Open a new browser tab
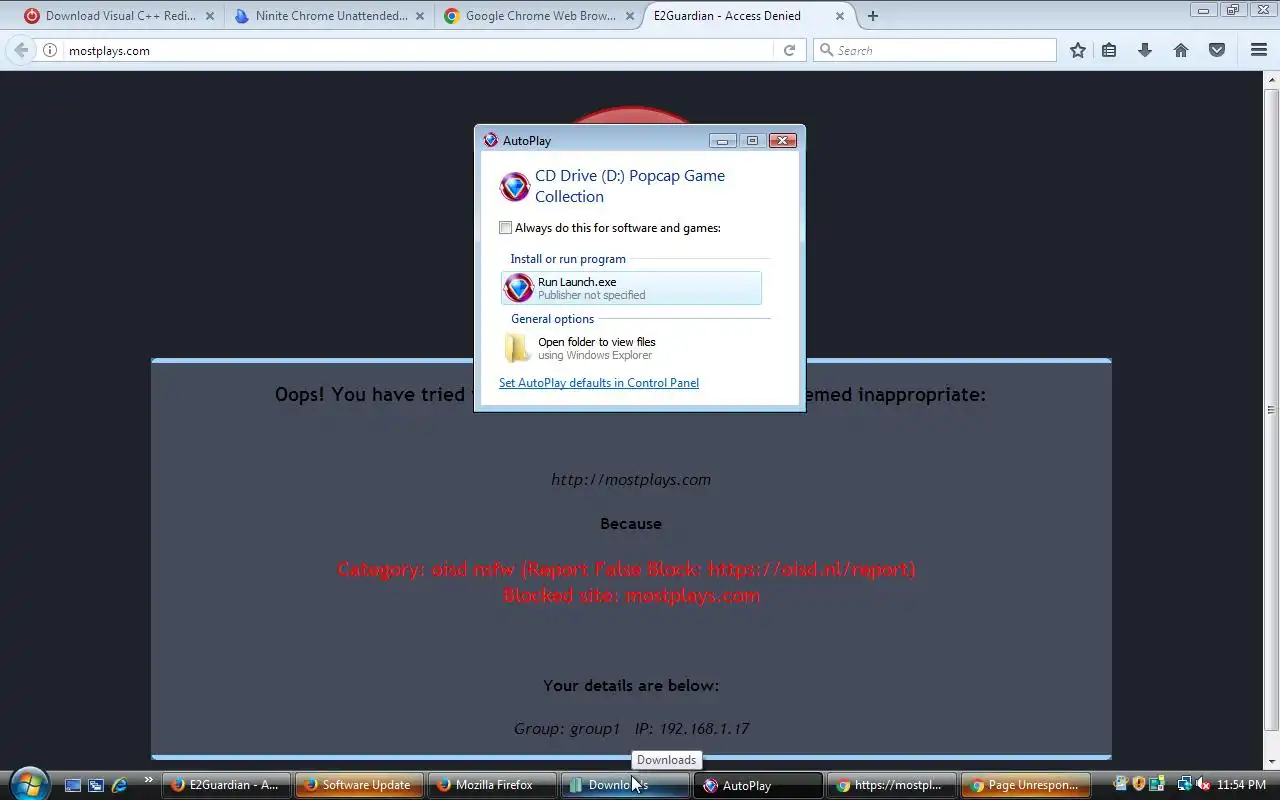Viewport: 1280px width, 800px height. coord(873,16)
